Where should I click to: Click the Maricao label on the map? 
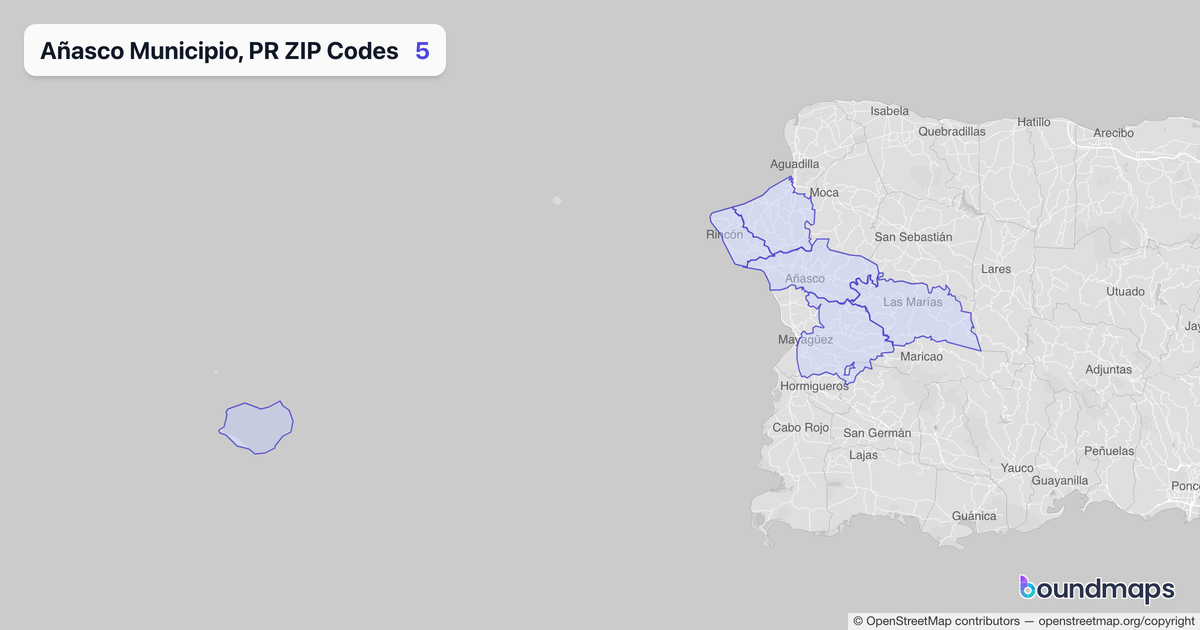coord(921,357)
